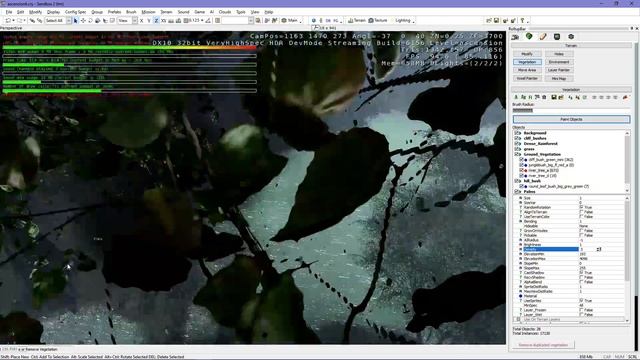Click the vegetation trash remove icon

(544, 97)
